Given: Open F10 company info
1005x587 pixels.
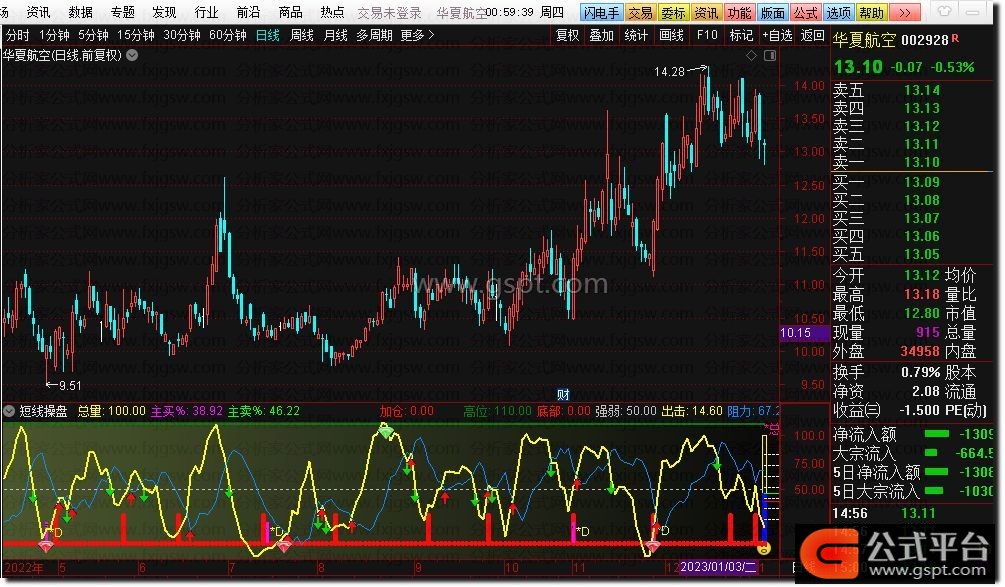Looking at the screenshot, I should tap(707, 35).
